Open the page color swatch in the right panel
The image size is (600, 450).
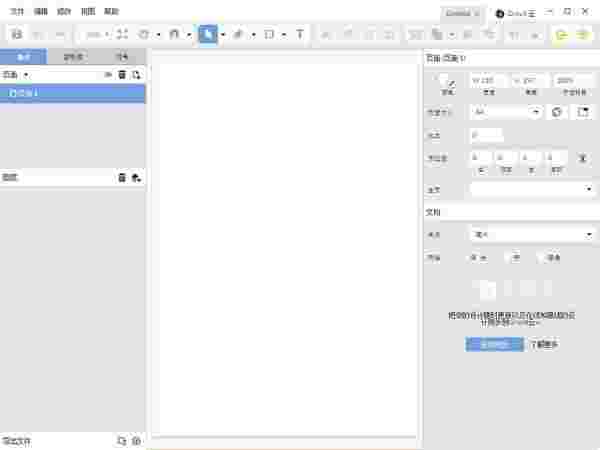447,81
